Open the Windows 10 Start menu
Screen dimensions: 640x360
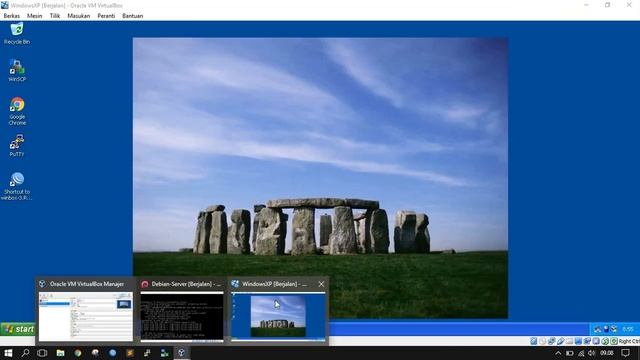pos(8,353)
